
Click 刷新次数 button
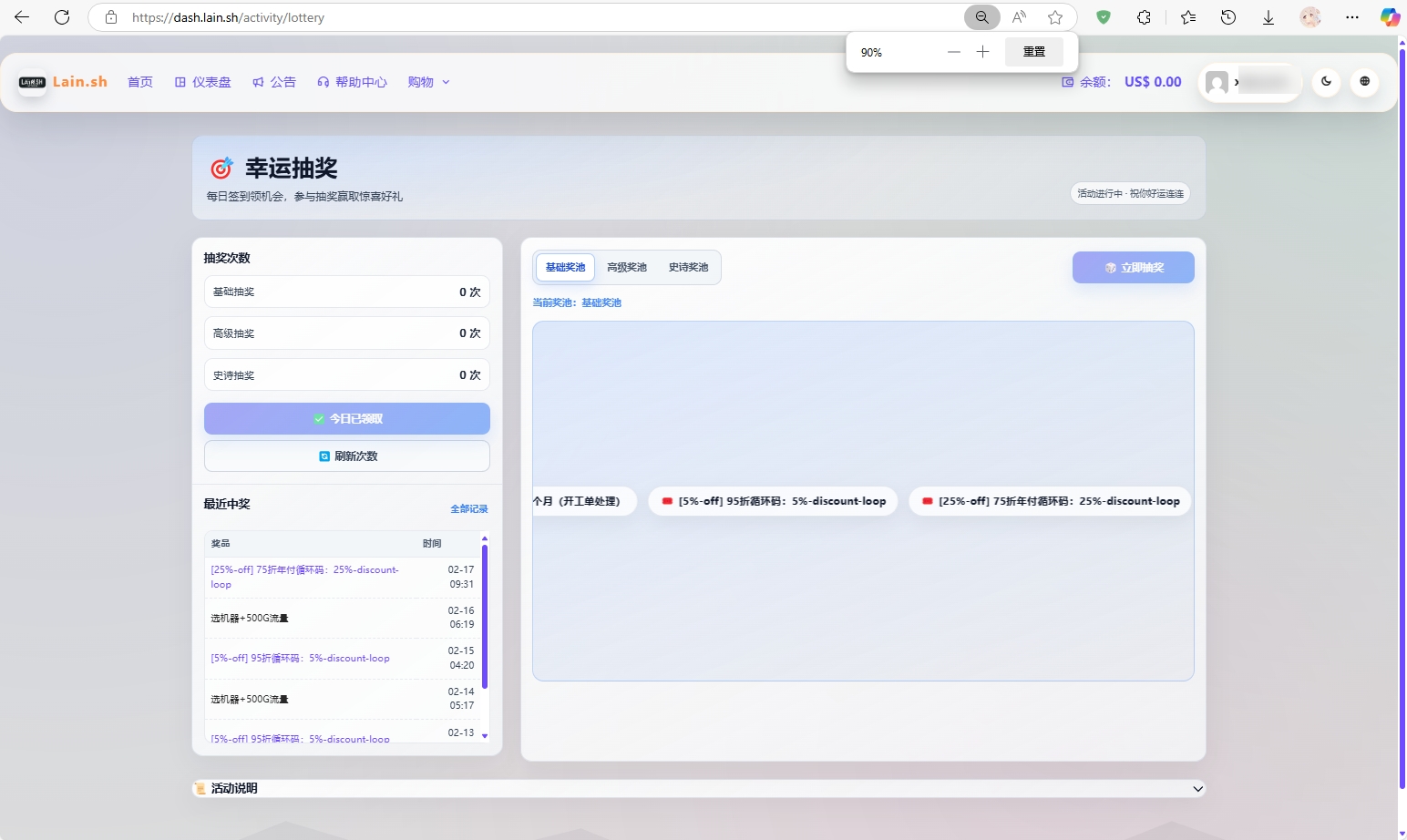[347, 456]
